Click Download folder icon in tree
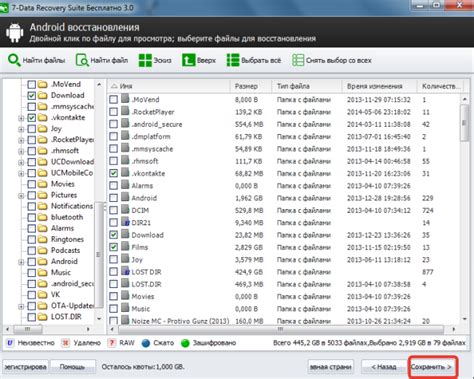Image resolution: width=474 pixels, height=379 pixels. pos(42,95)
